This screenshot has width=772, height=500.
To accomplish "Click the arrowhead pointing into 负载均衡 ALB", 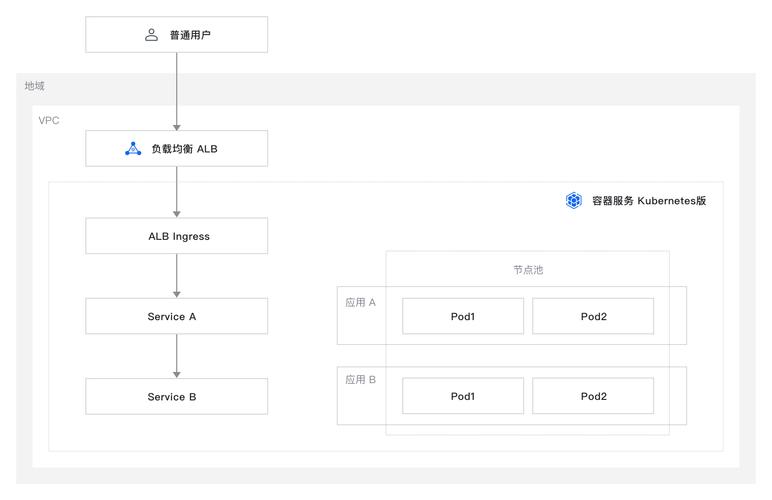I will [x=177, y=126].
